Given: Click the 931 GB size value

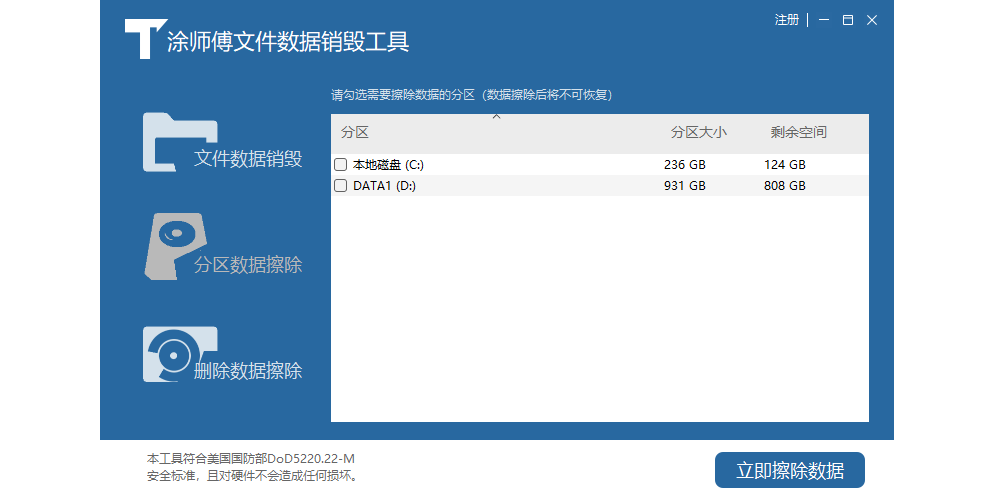Looking at the screenshot, I should [685, 186].
